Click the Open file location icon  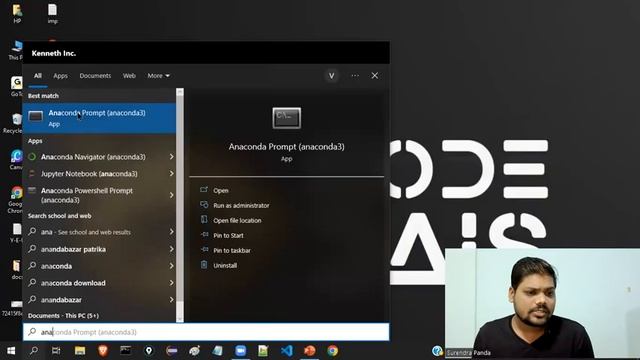204,220
